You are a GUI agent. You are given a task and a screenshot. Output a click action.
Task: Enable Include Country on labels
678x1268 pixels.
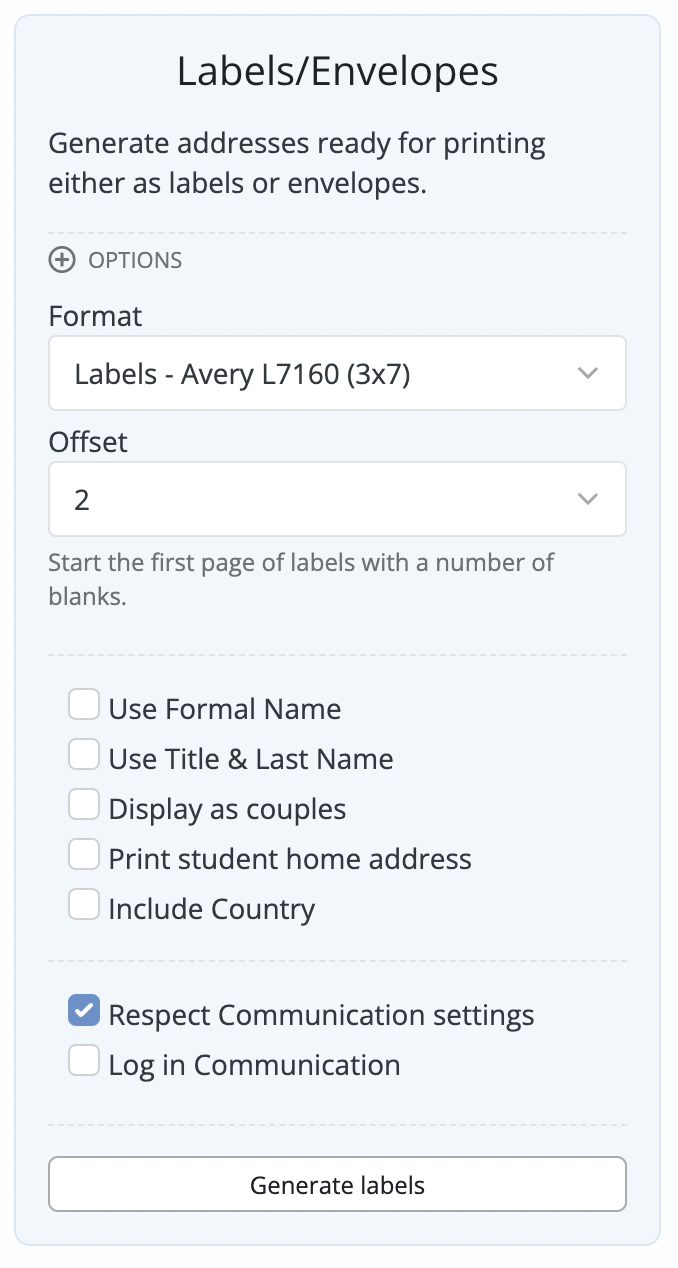pos(84,904)
